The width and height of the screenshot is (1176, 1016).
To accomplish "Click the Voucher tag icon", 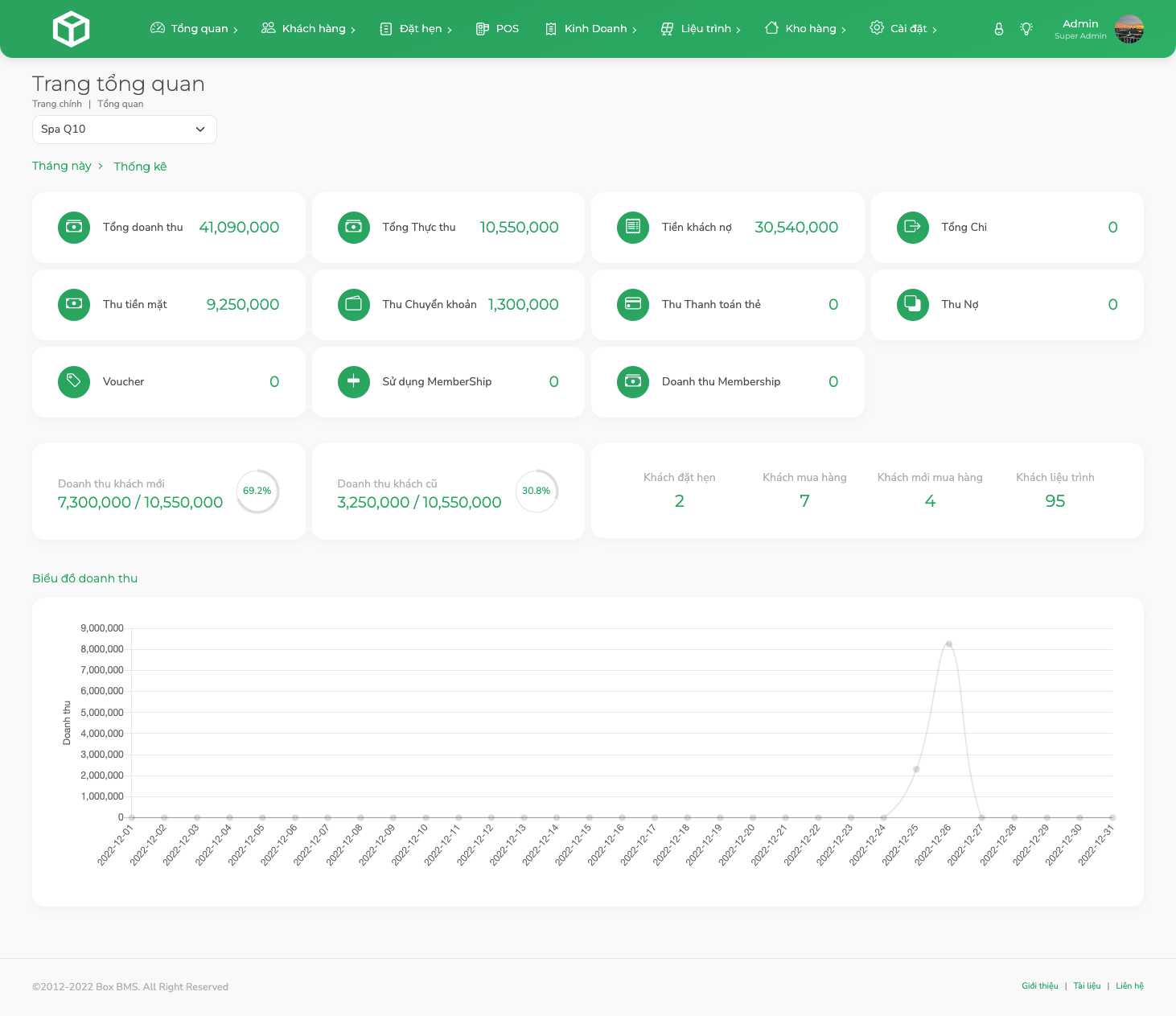I will point(74,382).
